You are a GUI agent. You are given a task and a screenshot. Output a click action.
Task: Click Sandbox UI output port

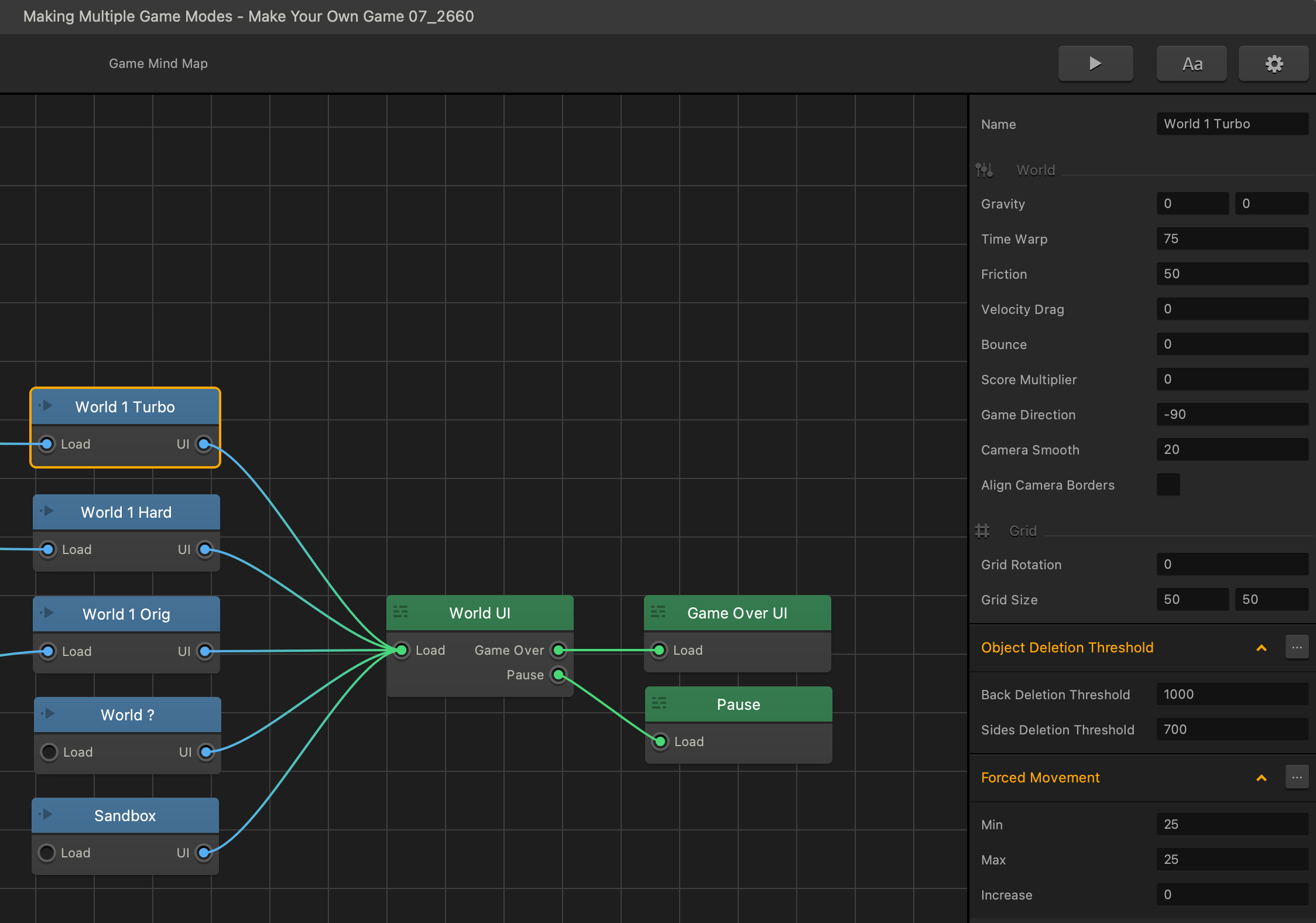[204, 853]
